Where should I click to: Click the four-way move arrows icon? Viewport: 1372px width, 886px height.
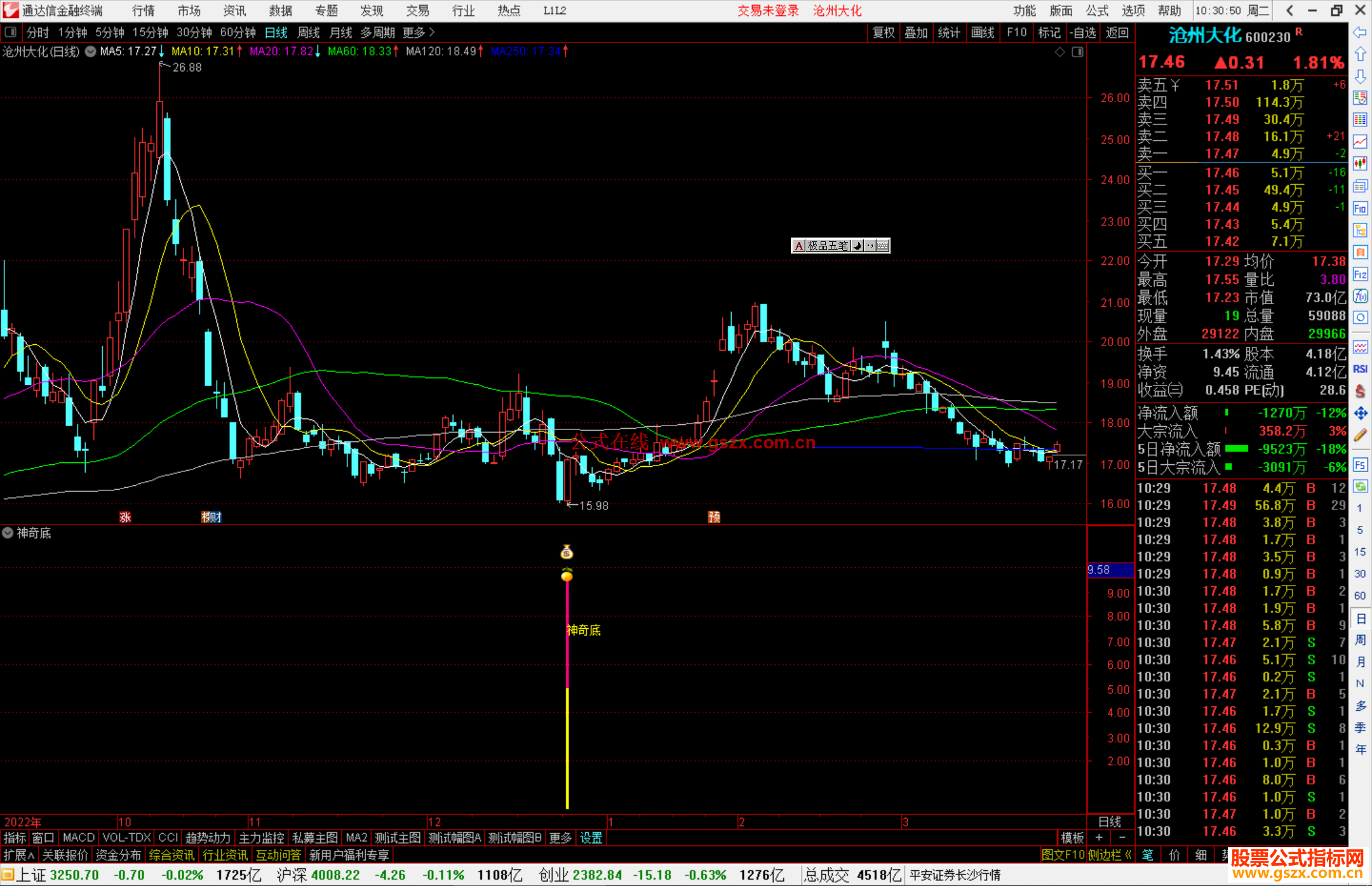tap(1360, 413)
